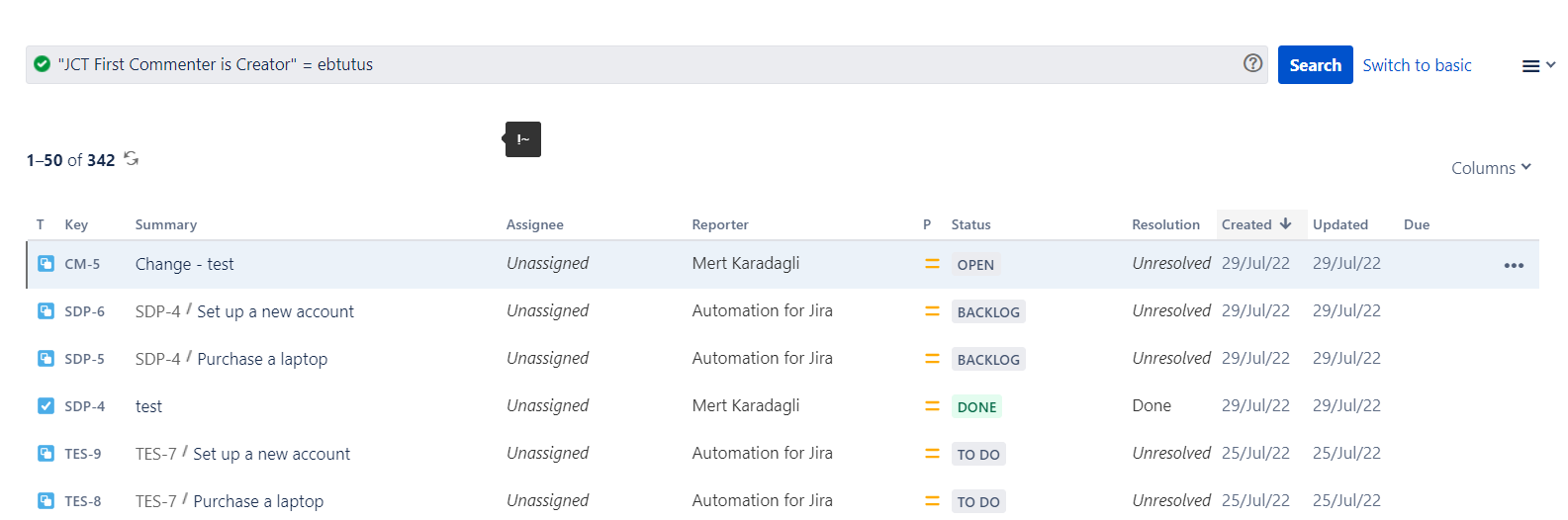Sort by the Resolution column header
The image size is (1568, 520).
pyautogui.click(x=1165, y=224)
